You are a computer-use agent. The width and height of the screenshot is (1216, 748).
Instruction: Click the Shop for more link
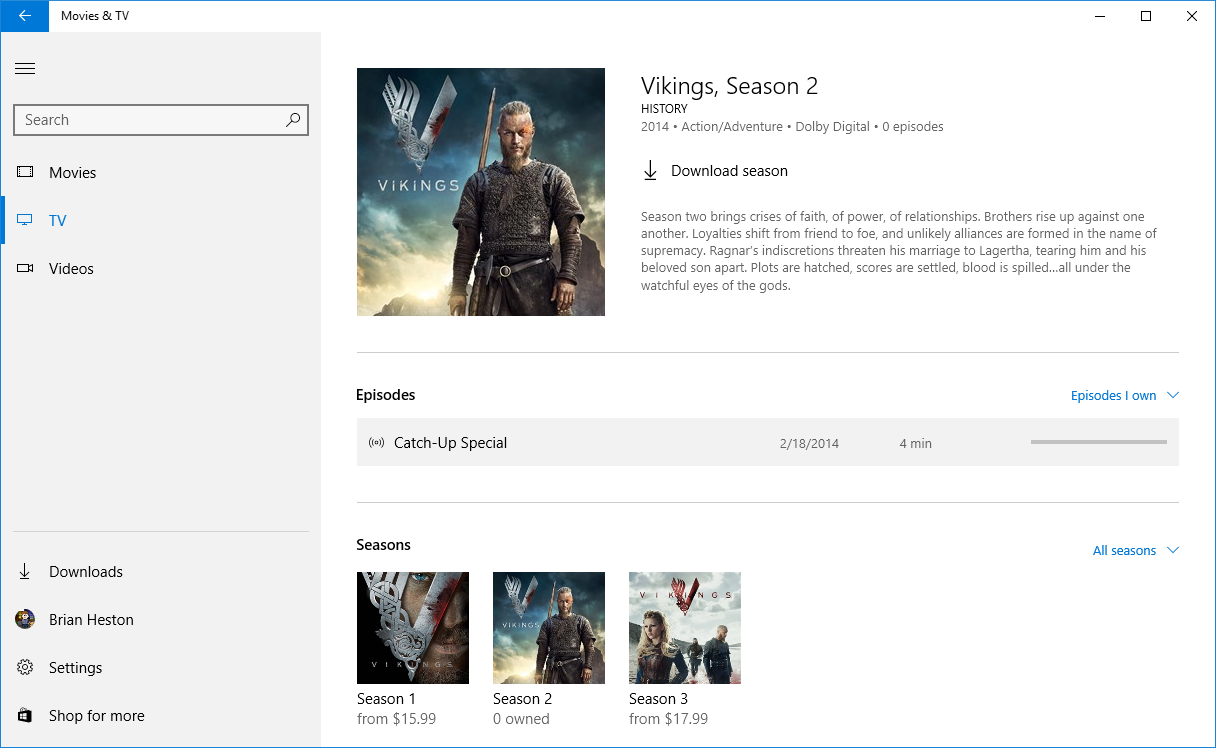click(x=160, y=716)
